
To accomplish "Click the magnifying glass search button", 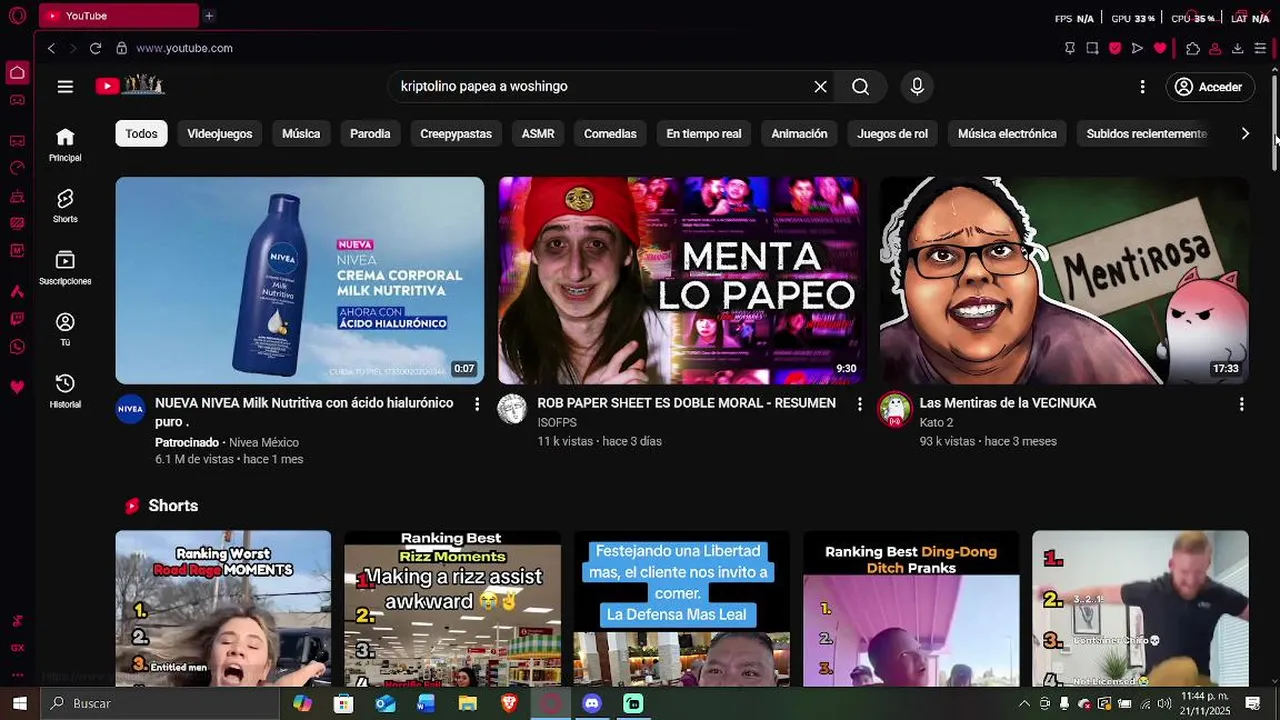I will 860,87.
